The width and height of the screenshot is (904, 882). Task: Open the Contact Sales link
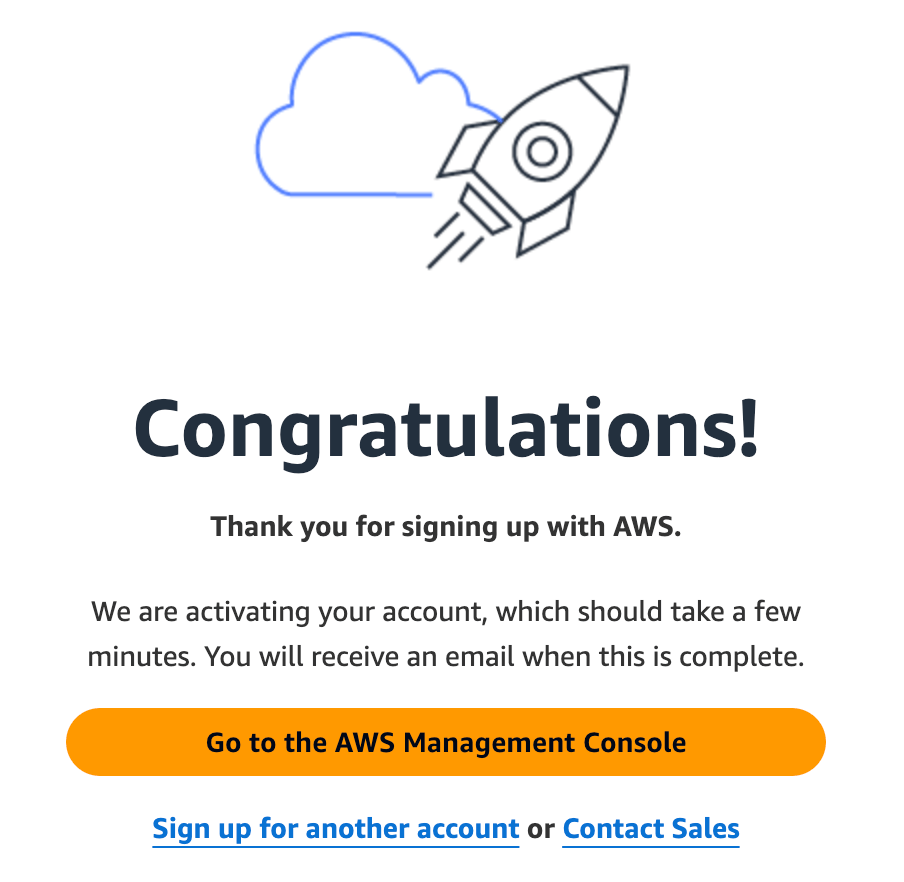pyautogui.click(x=651, y=829)
